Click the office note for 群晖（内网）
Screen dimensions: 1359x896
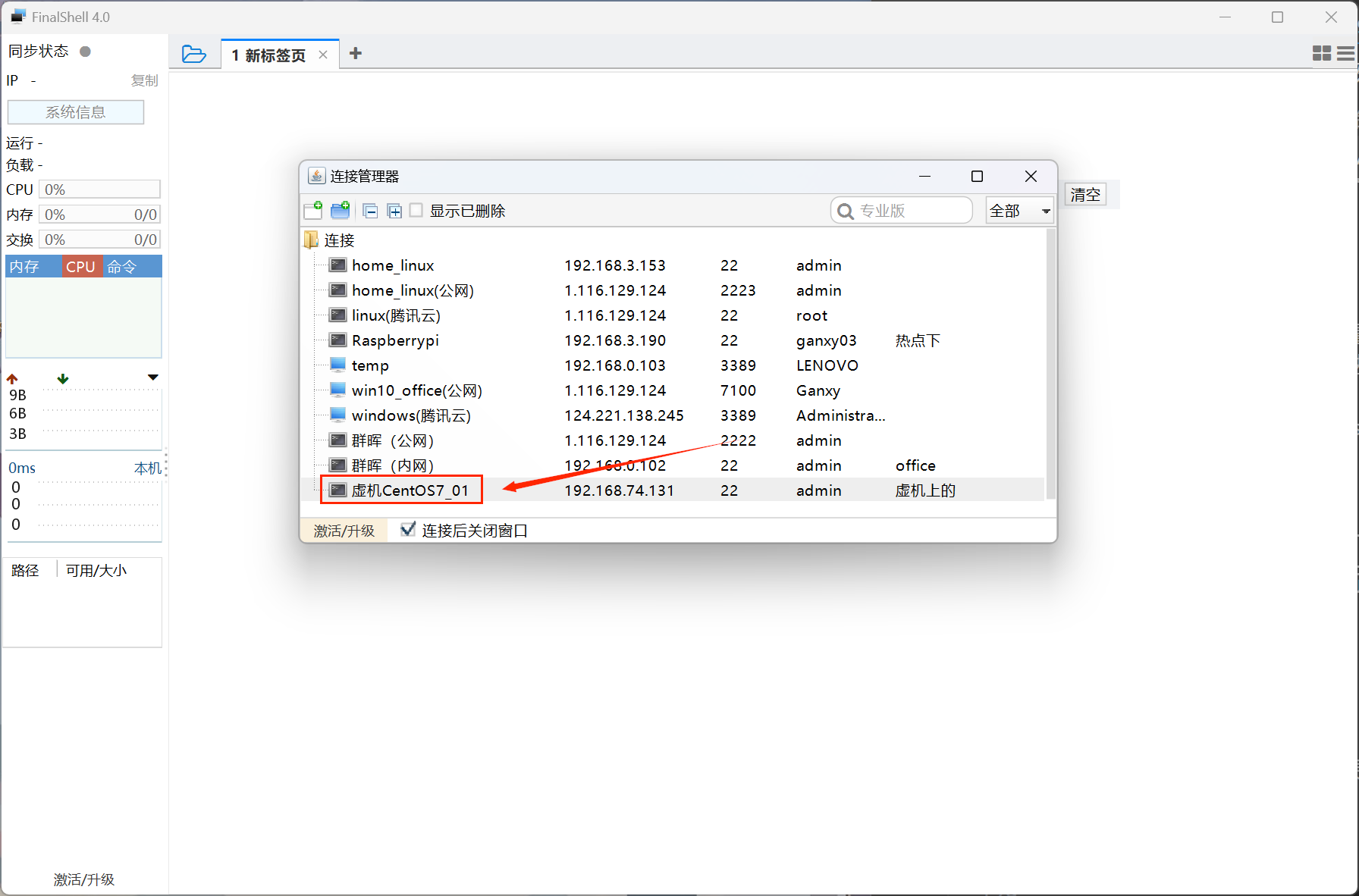(915, 465)
